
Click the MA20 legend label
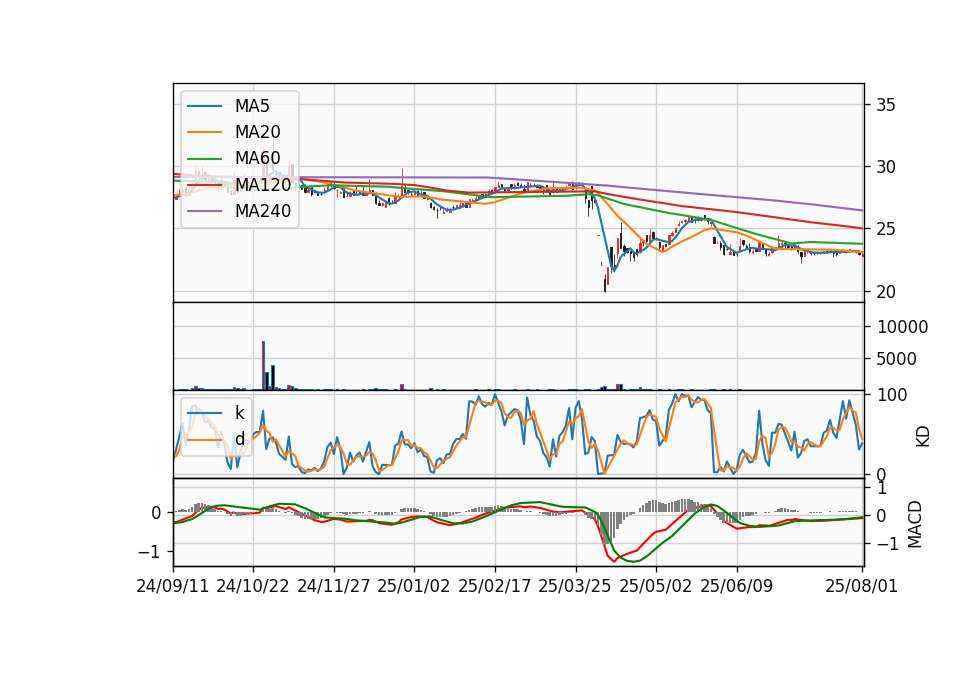point(257,132)
